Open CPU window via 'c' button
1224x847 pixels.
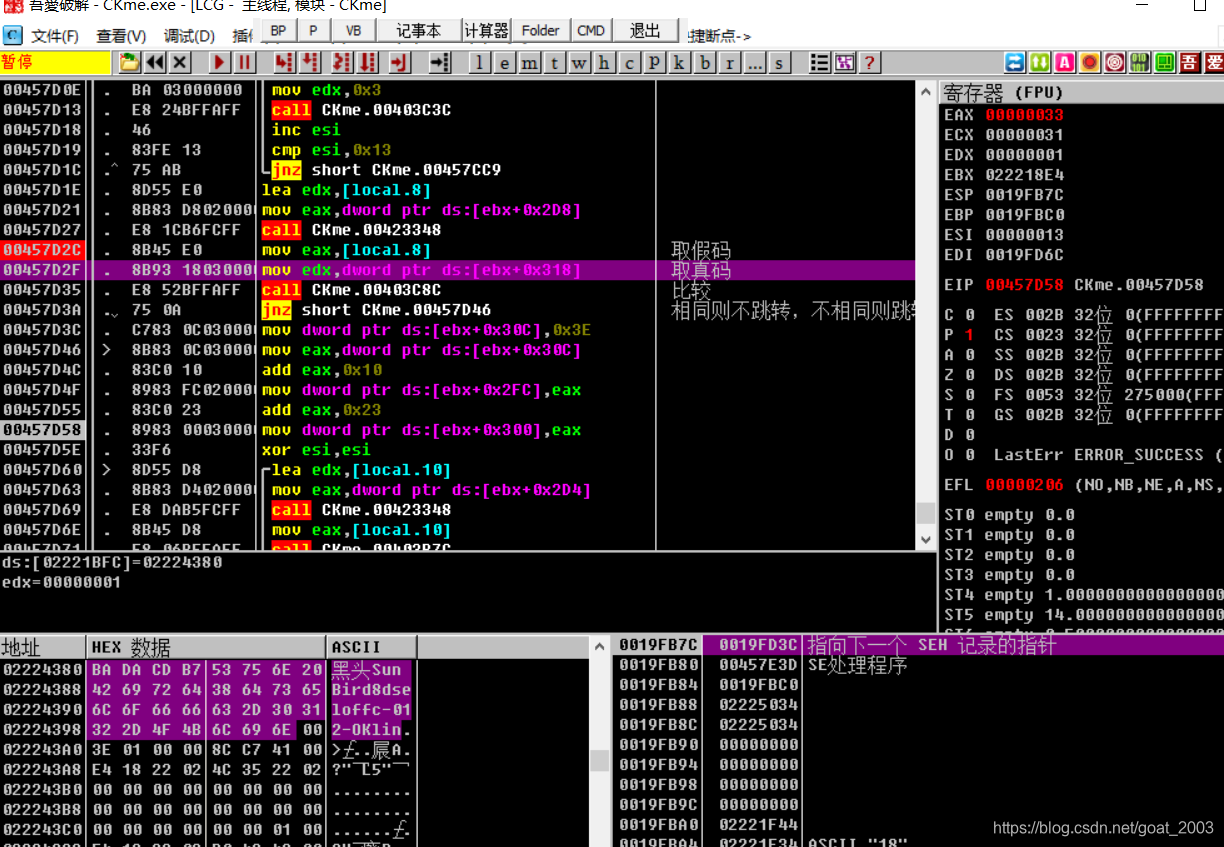630,63
